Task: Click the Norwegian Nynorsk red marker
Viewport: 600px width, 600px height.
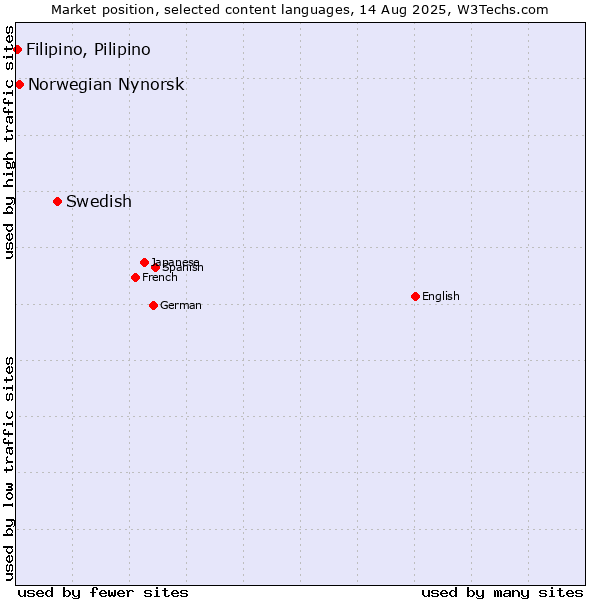Action: 20,85
